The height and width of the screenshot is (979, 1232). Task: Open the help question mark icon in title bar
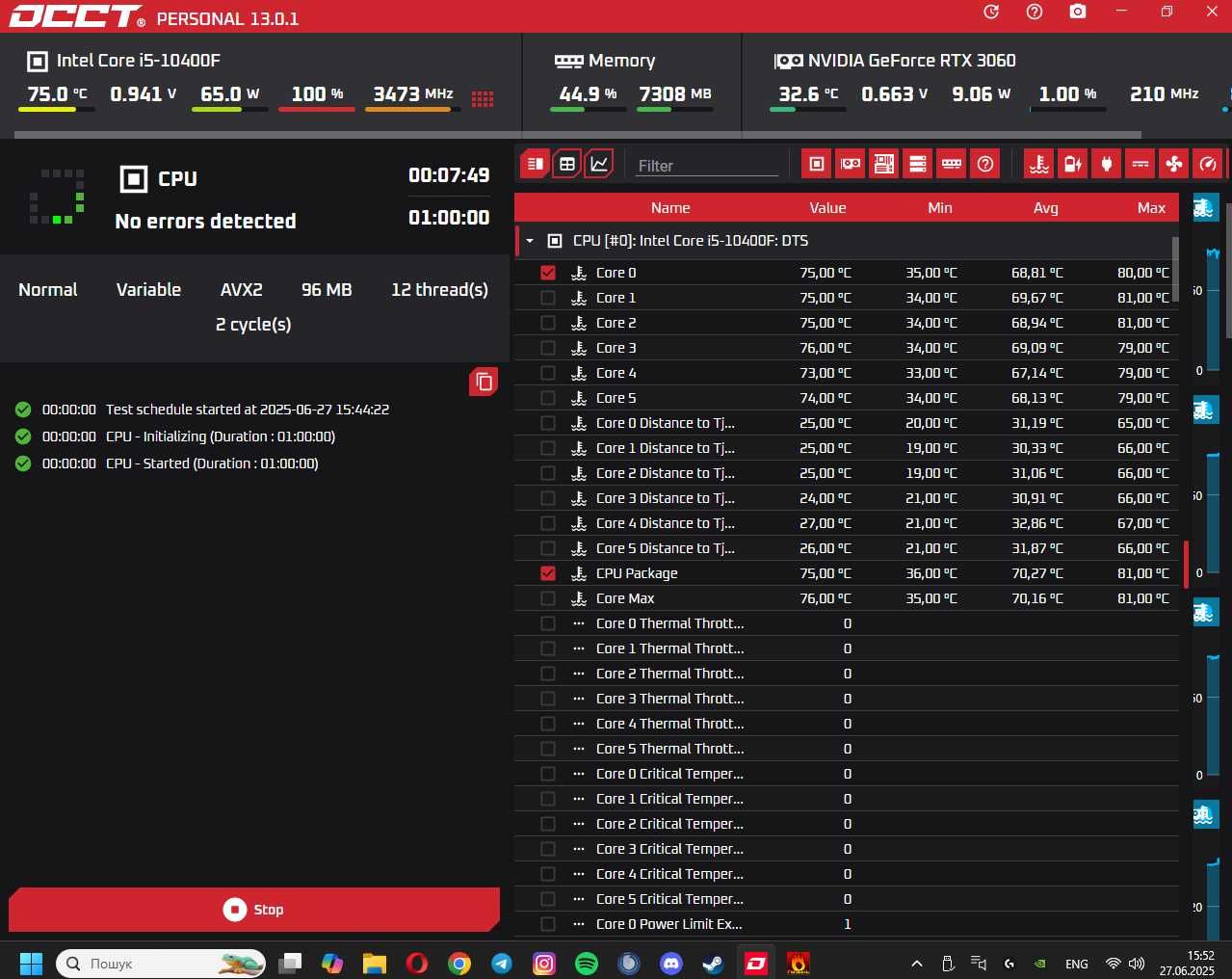[1035, 12]
